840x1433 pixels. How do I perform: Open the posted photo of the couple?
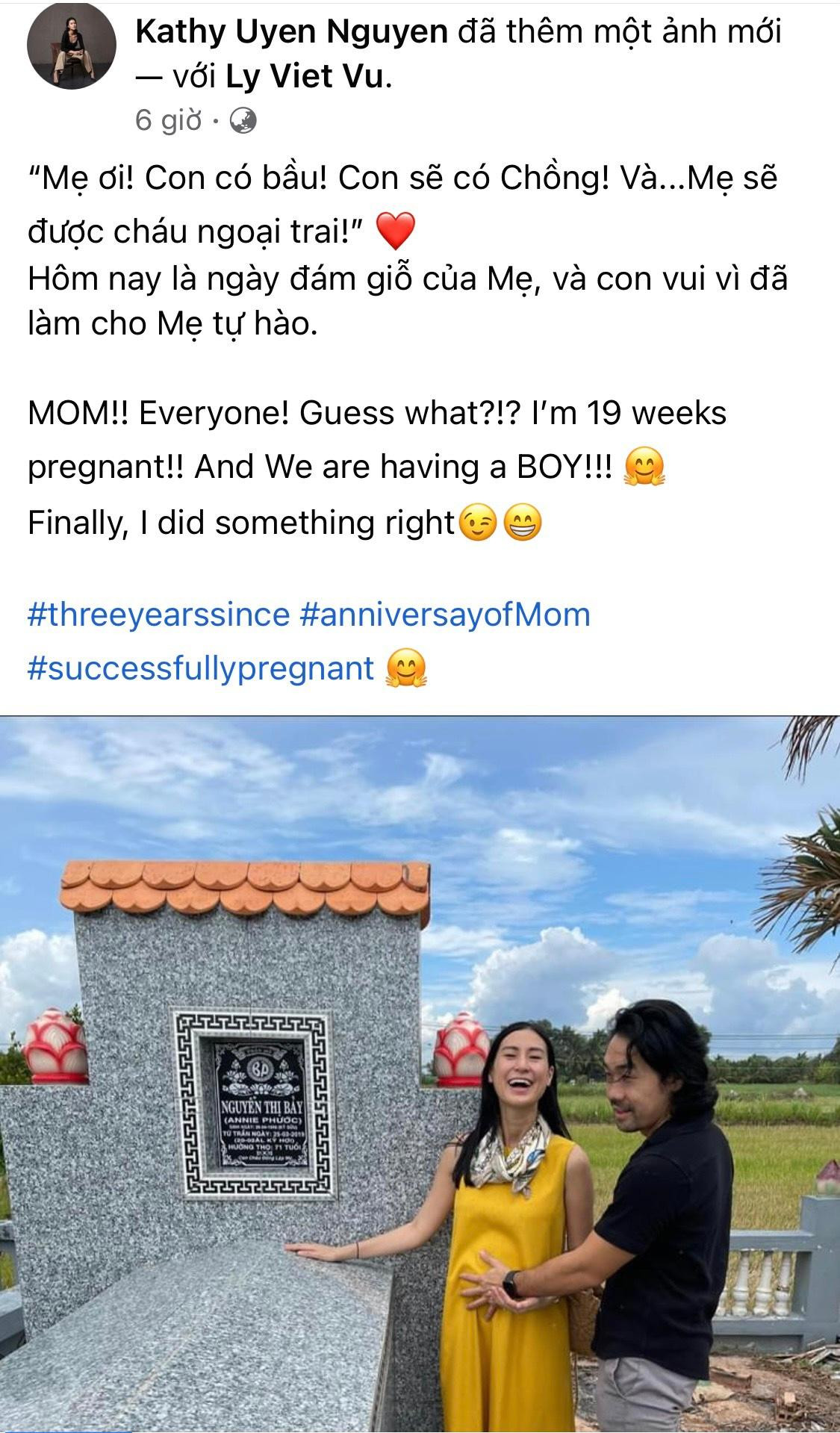(x=420, y=1073)
